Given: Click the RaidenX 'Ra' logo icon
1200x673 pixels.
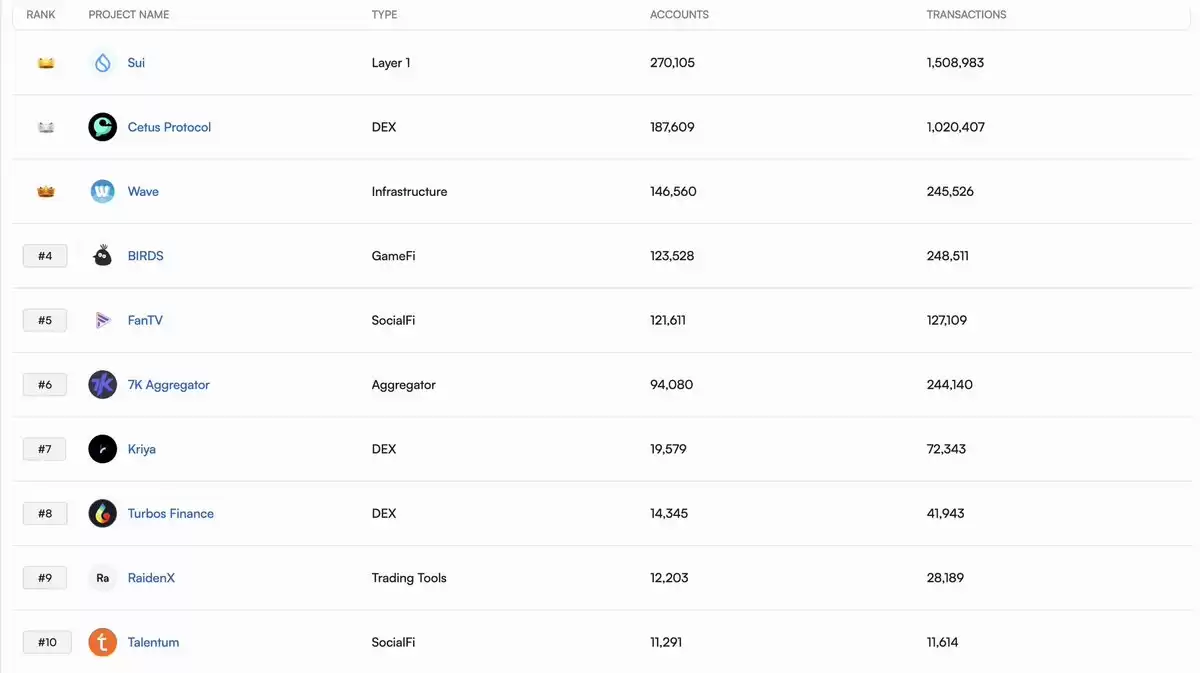Looking at the screenshot, I should tap(102, 578).
